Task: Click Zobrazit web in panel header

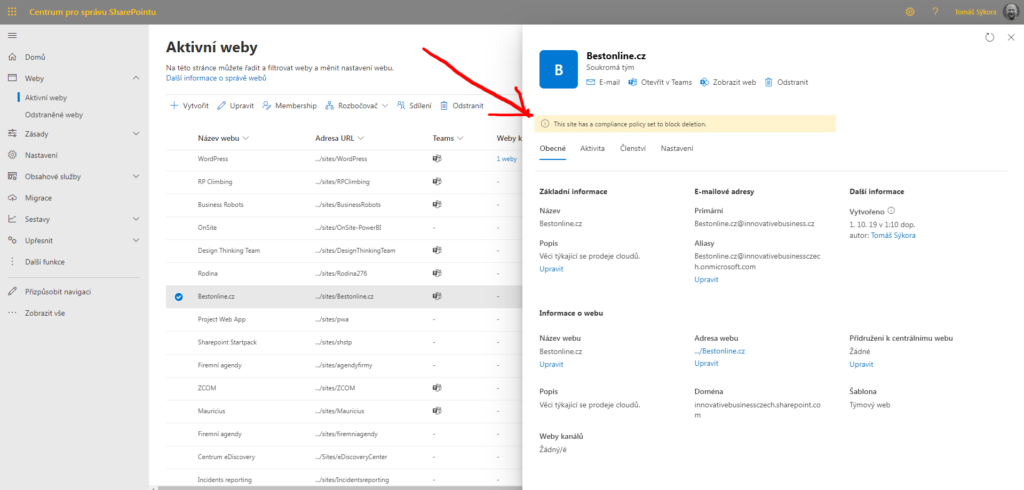Action: (x=728, y=83)
